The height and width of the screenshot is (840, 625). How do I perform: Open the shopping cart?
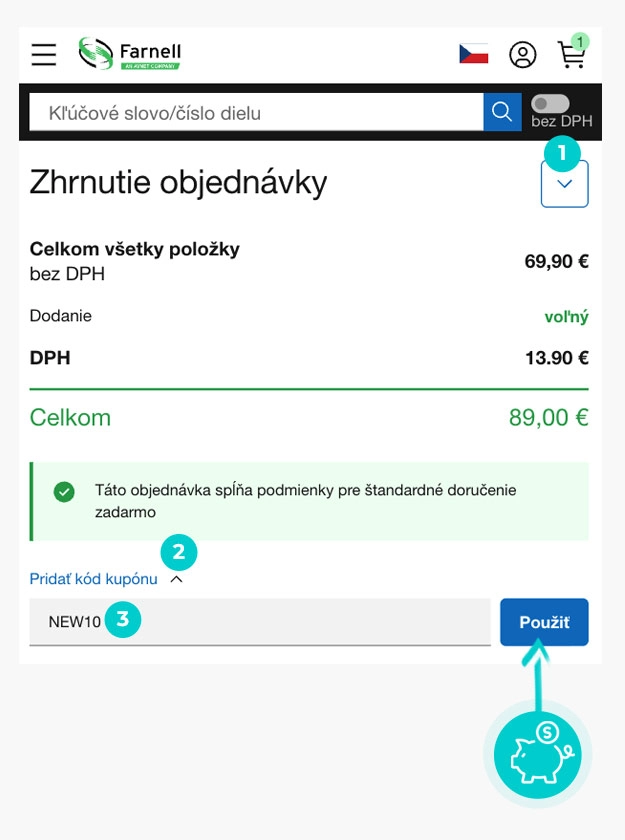[570, 56]
